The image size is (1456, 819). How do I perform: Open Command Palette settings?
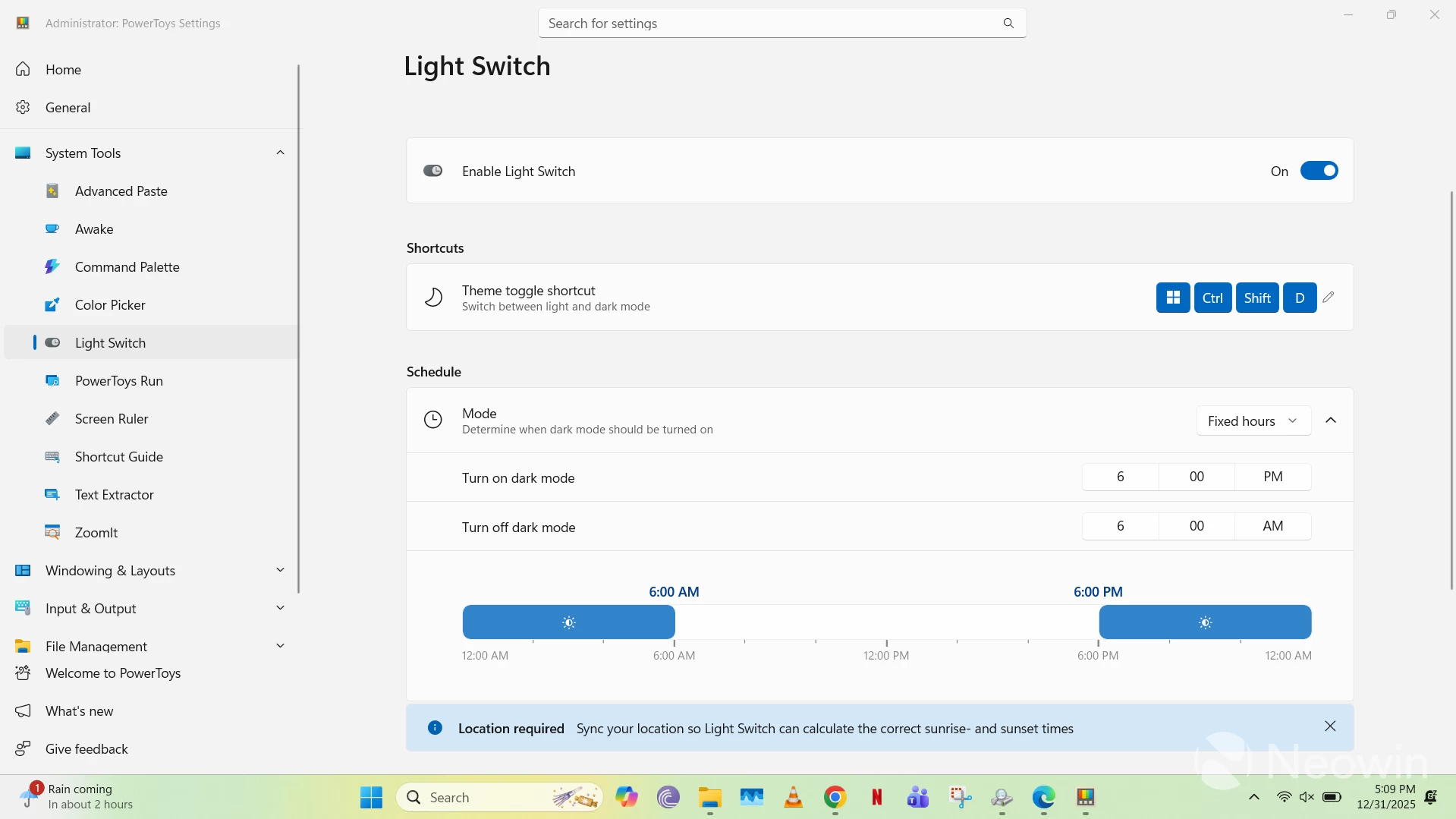coord(150,266)
